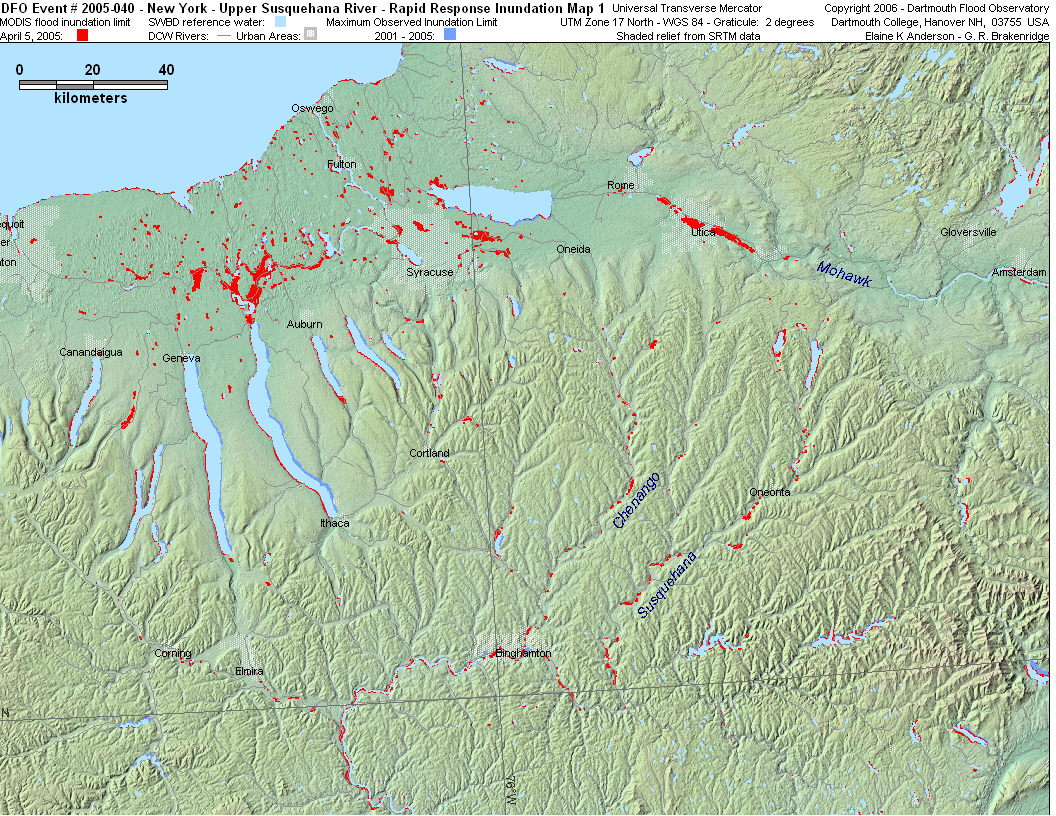Click the DCW Rivers line symbol in legend
The image size is (1056, 816).
point(223,36)
